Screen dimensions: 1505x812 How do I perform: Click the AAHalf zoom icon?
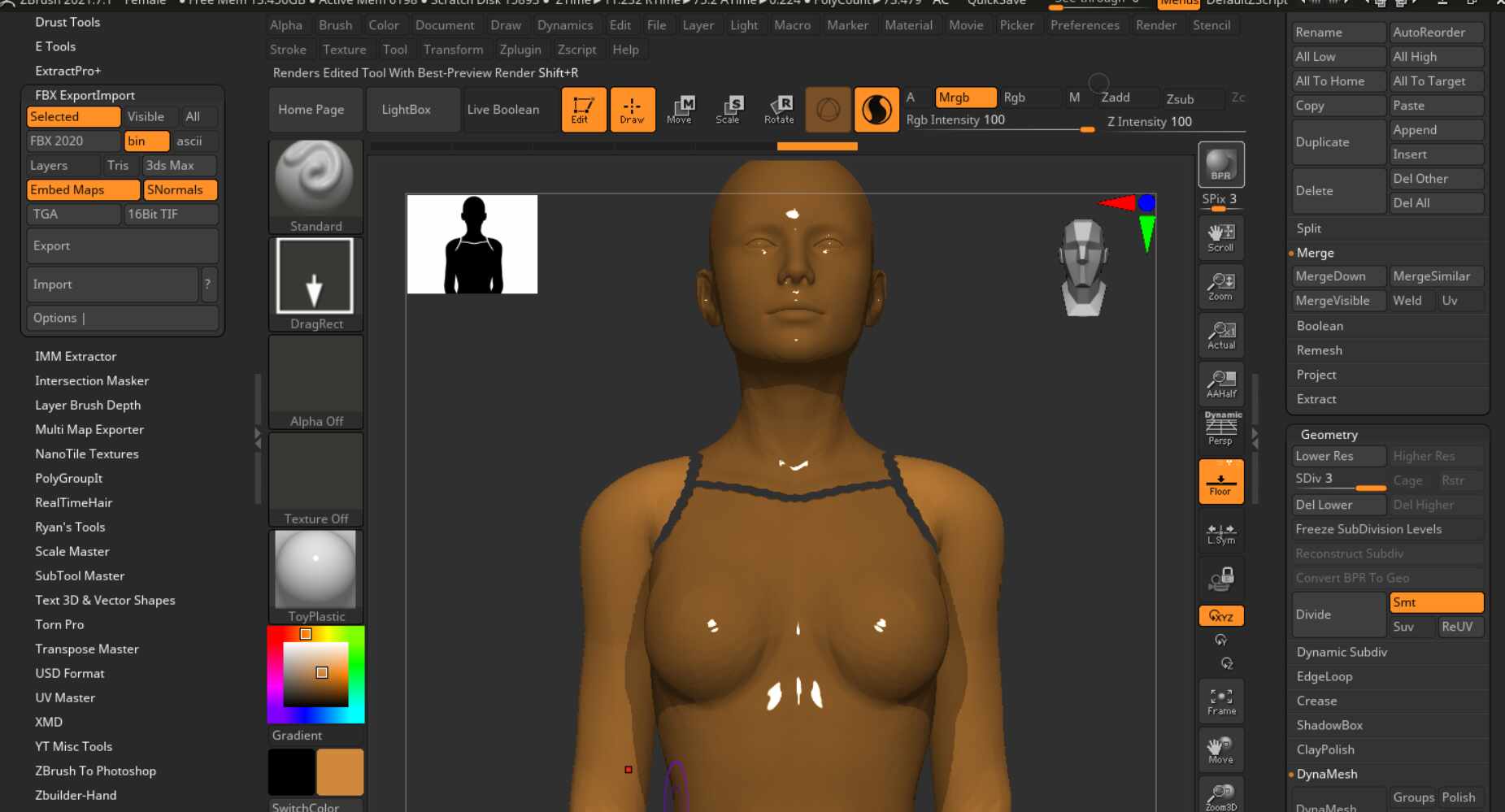point(1220,384)
